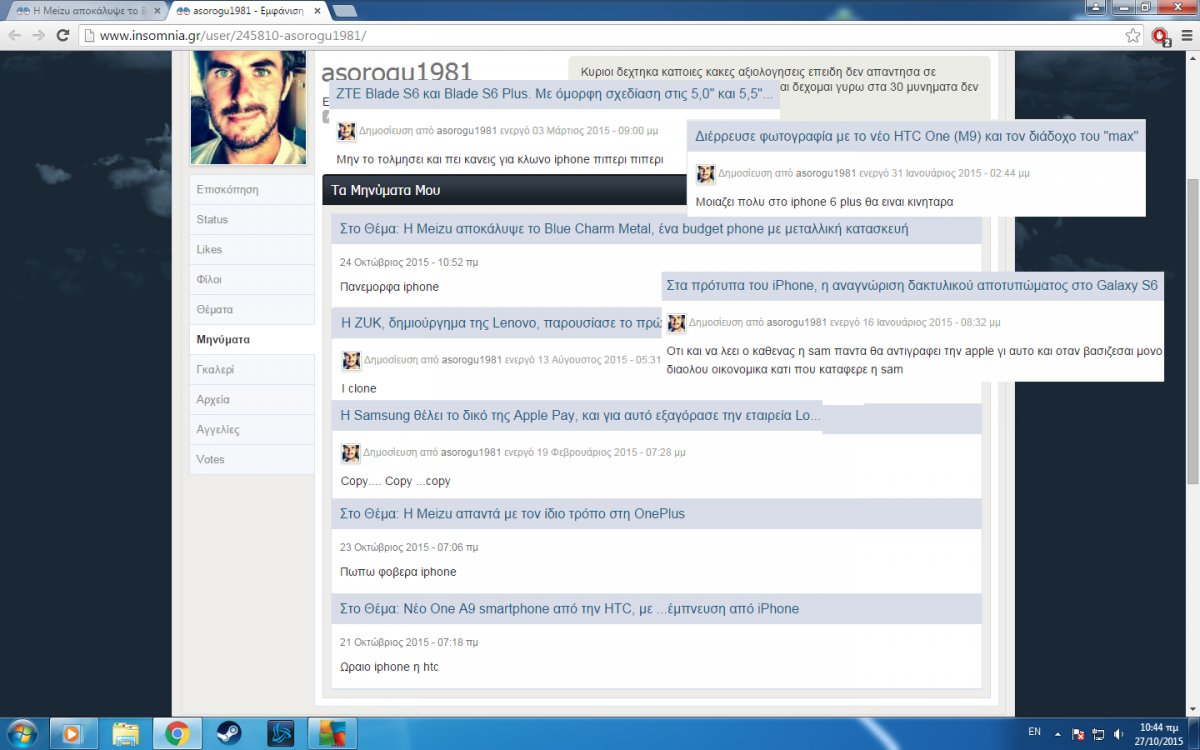This screenshot has width=1200, height=750.
Task: Open Chrome hamburger menu
Action: pyautogui.click(x=1186, y=35)
